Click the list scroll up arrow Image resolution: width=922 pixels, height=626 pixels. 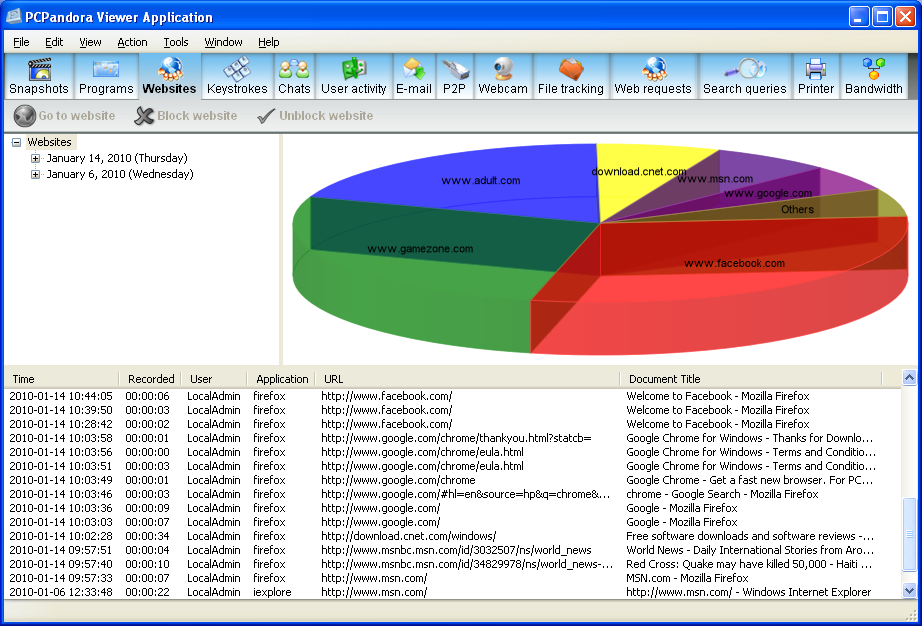tap(909, 378)
